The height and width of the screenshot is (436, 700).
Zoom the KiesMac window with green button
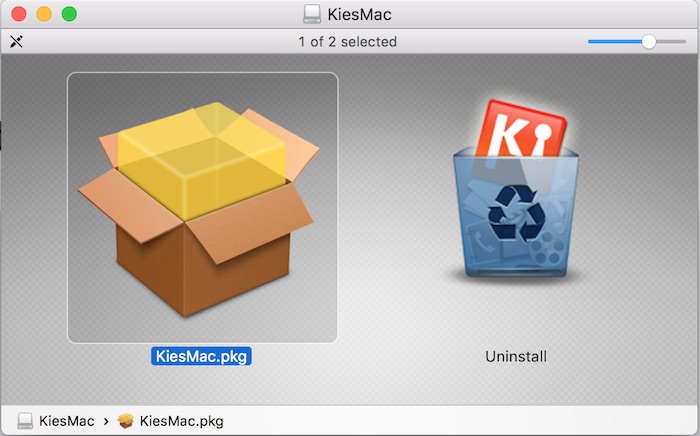click(x=69, y=14)
